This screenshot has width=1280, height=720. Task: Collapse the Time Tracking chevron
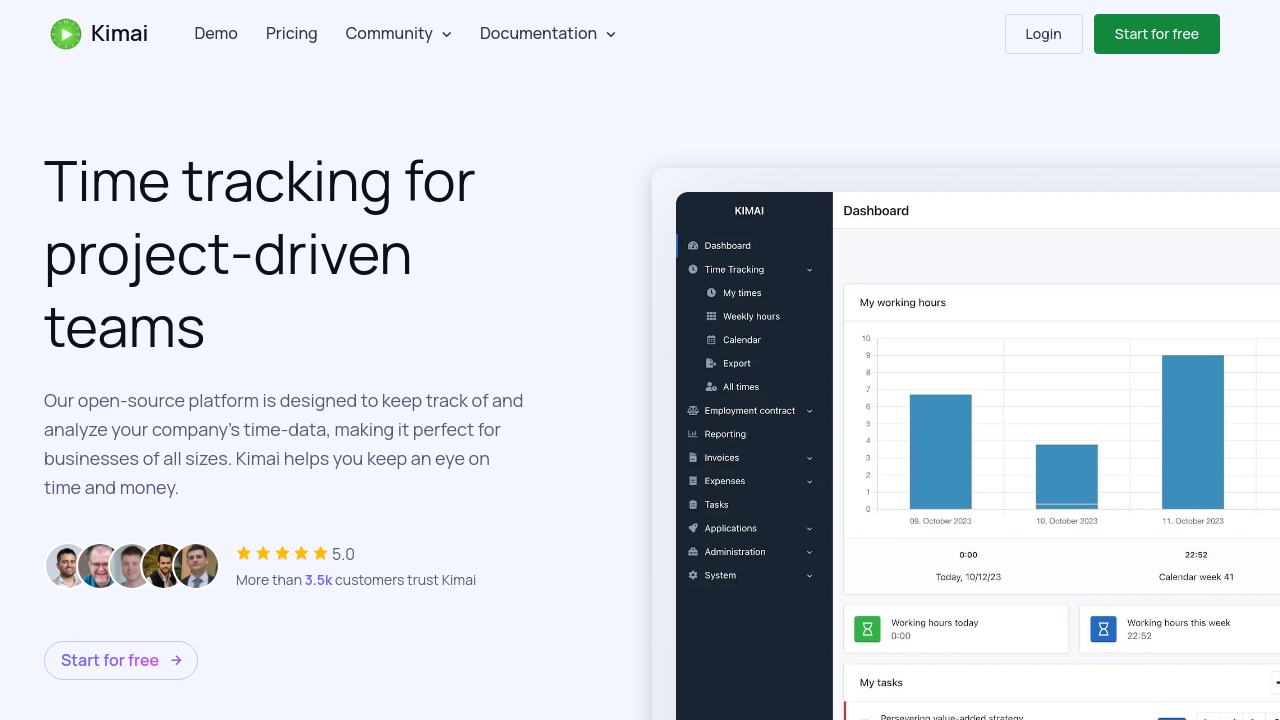809,270
